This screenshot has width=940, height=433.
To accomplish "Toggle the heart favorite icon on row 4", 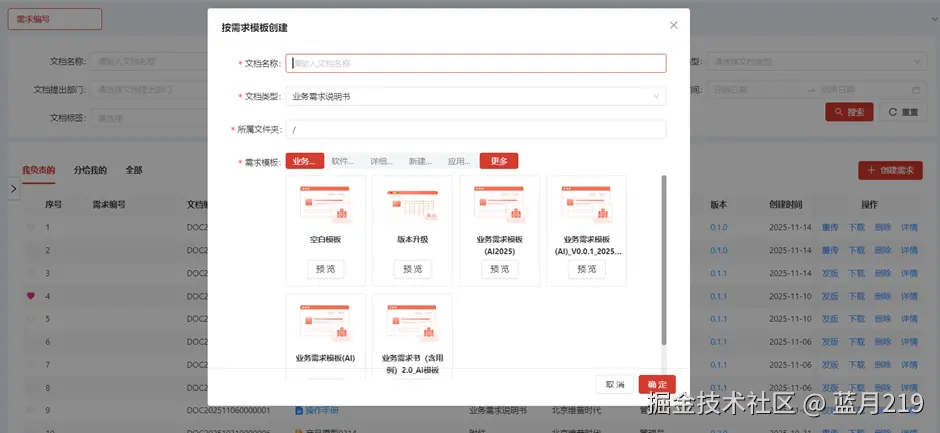I will coord(31,296).
